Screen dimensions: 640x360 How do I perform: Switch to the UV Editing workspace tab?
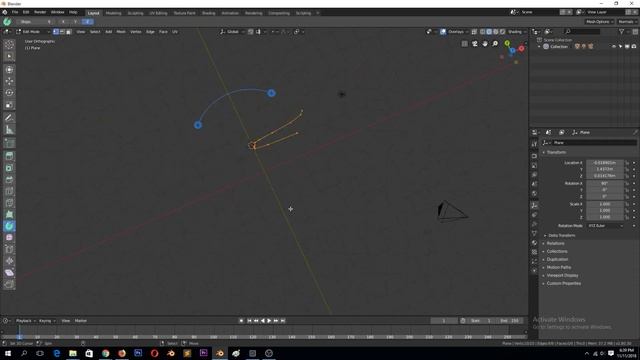[158, 13]
